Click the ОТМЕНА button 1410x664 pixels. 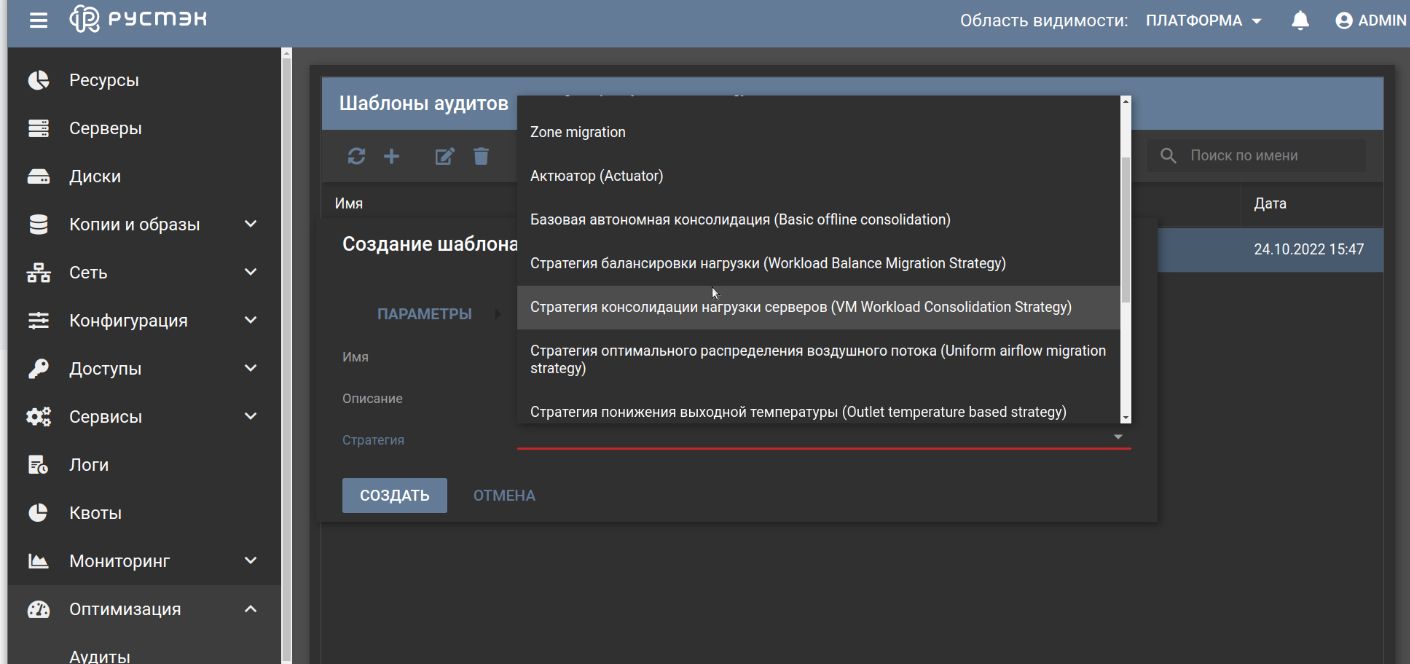pos(504,496)
